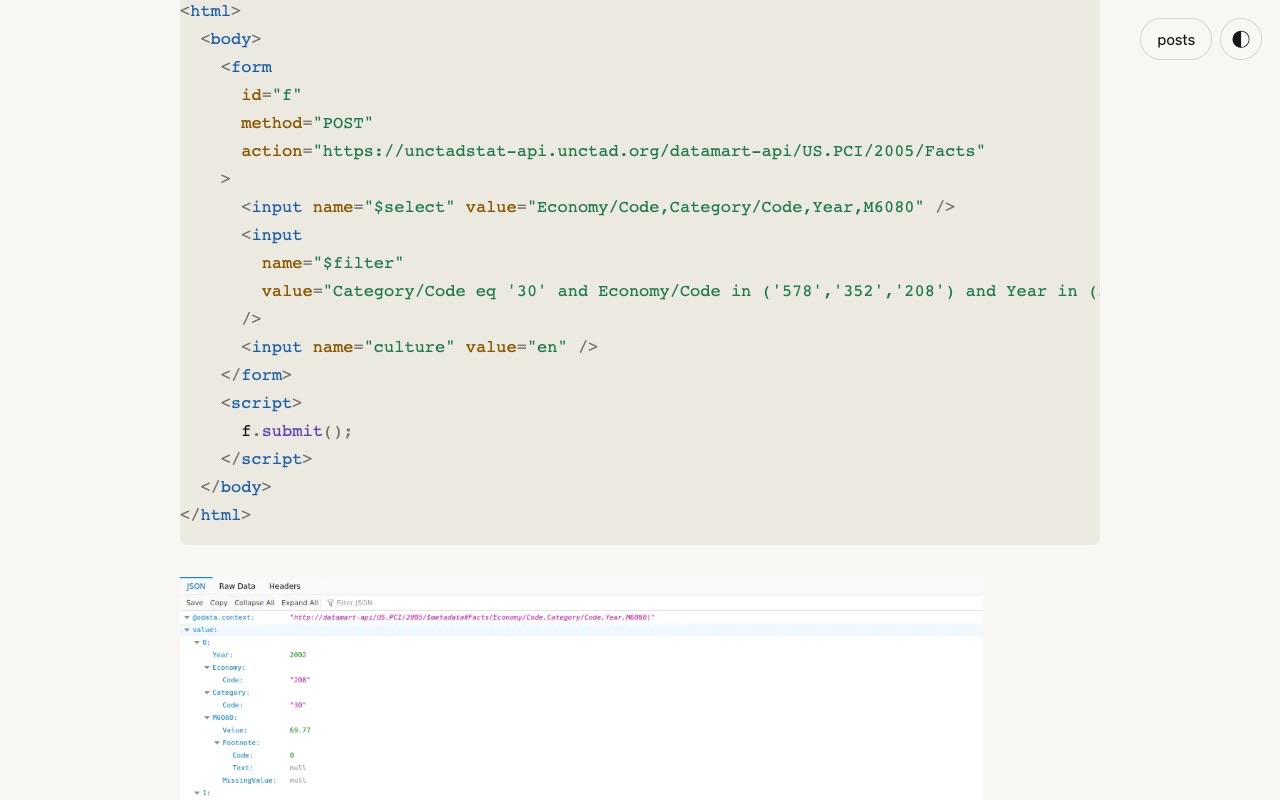Screen dimensions: 1280x800
Task: Open the posts page link
Action: pos(1176,40)
